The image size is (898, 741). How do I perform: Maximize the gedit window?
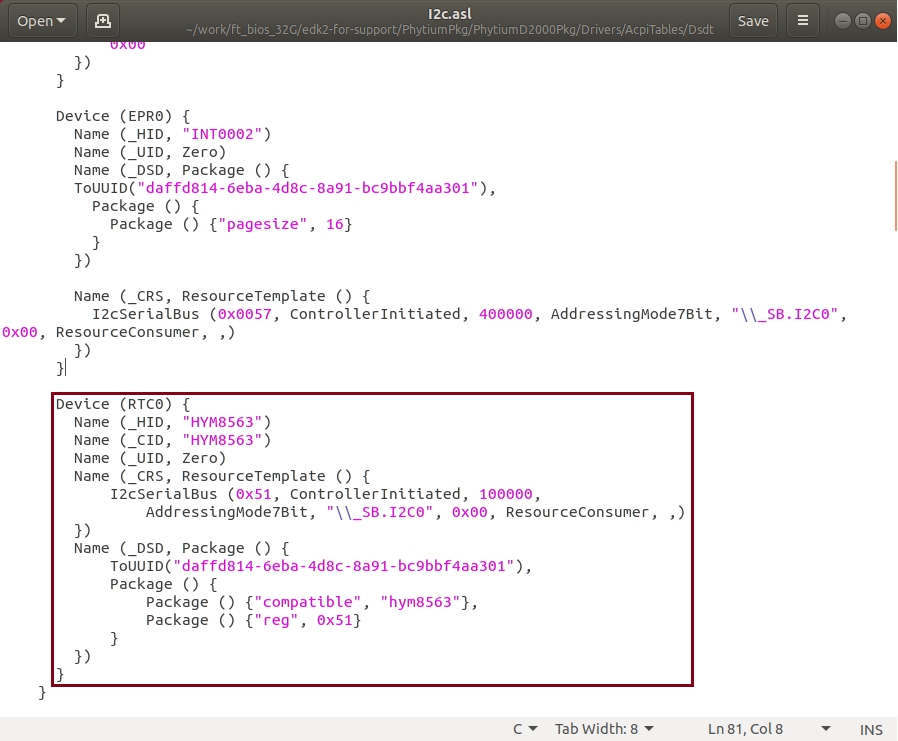point(862,21)
